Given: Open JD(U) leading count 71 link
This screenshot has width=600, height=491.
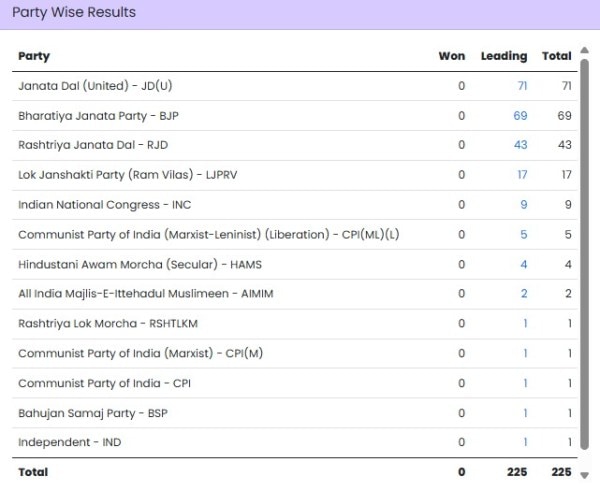Looking at the screenshot, I should click(522, 86).
